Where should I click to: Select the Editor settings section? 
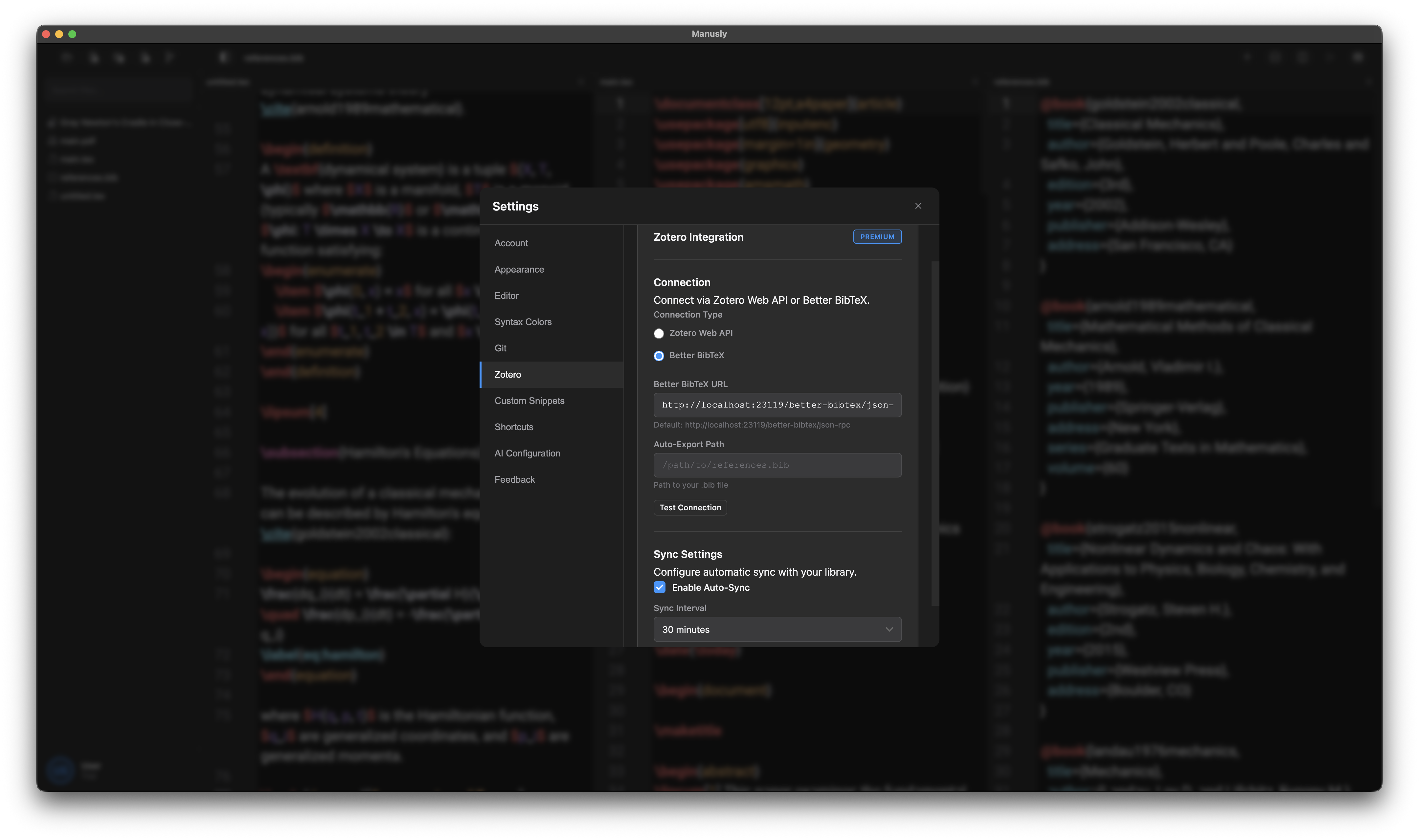(x=507, y=295)
